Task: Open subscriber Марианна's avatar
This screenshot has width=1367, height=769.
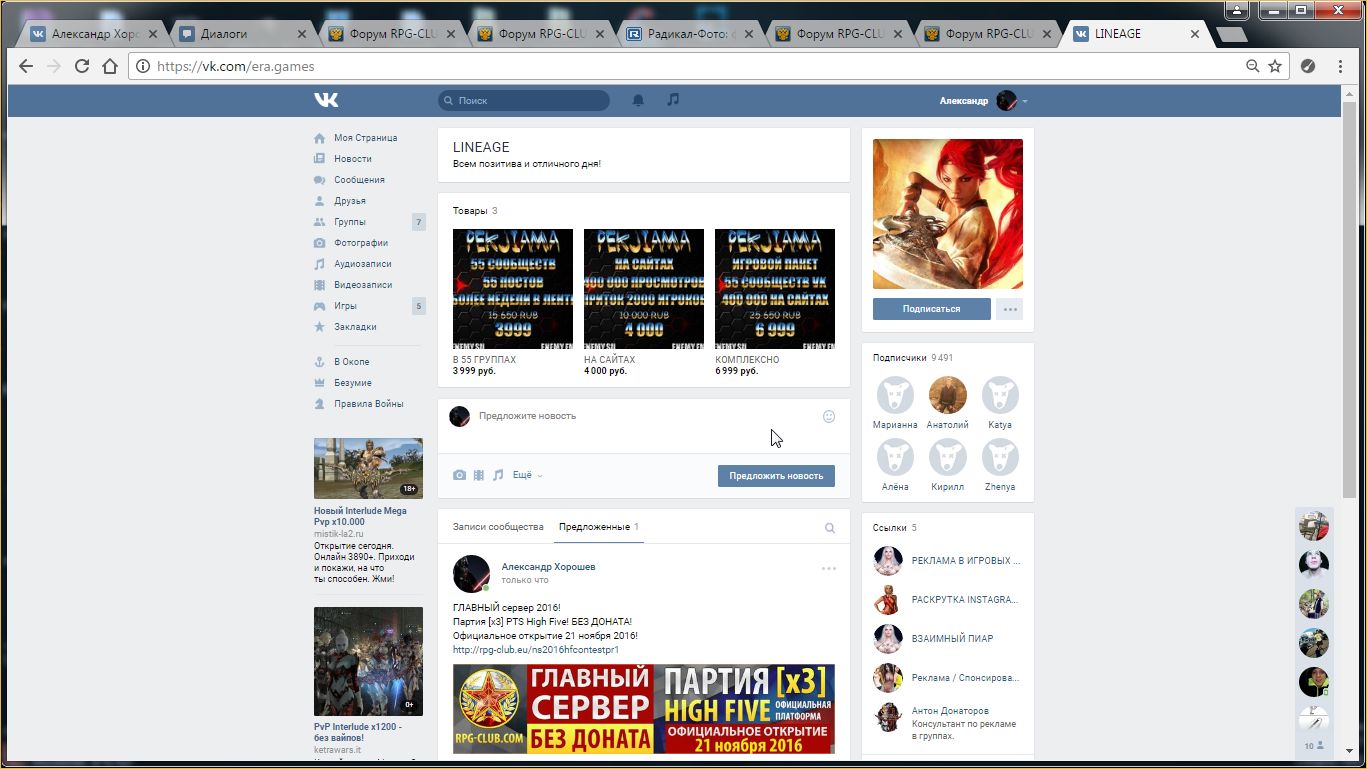Action: coord(895,395)
